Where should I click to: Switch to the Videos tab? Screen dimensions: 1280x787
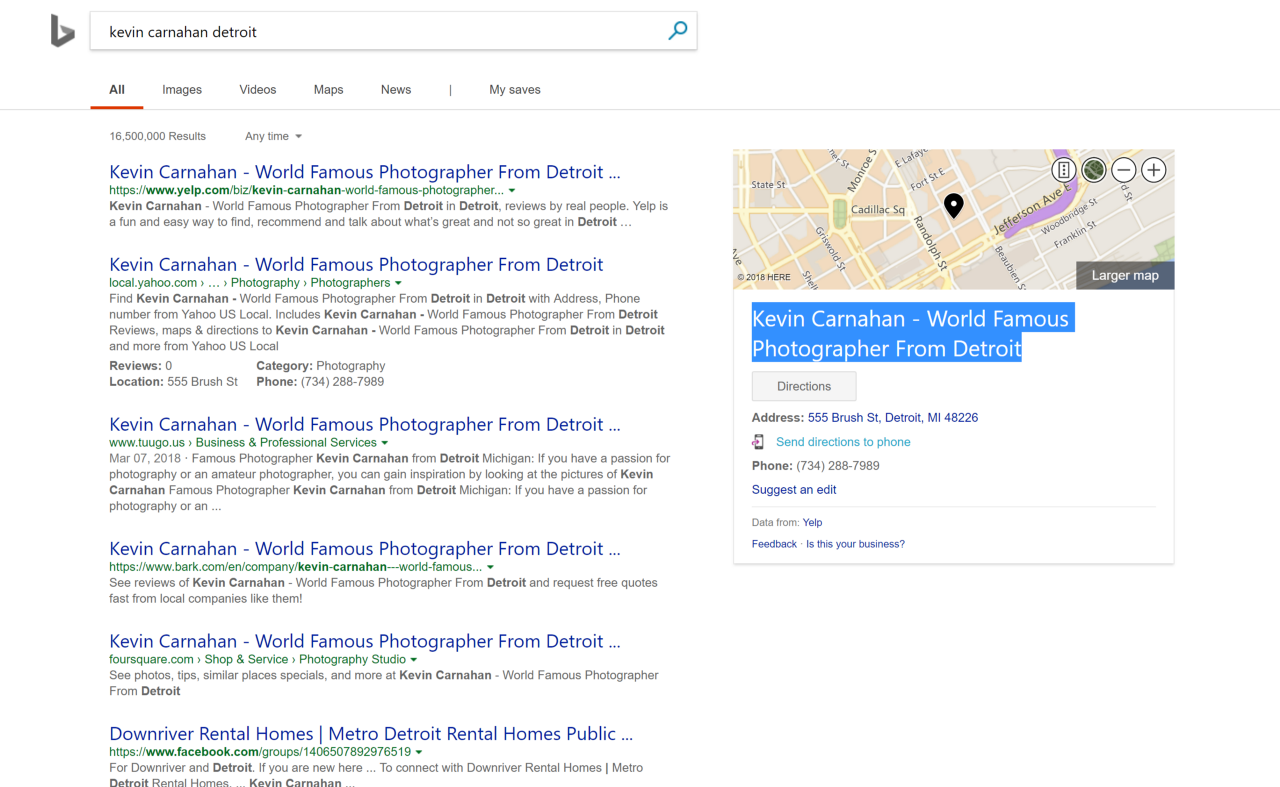tap(258, 90)
